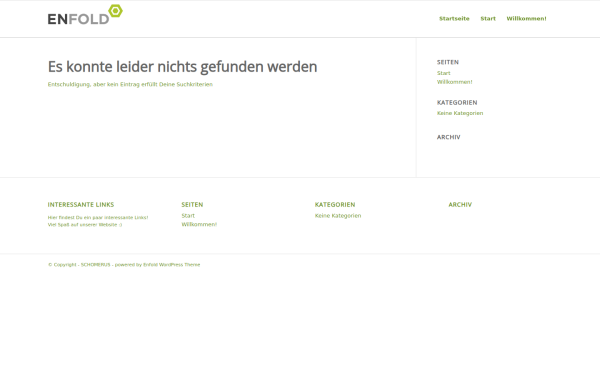This screenshot has width=600, height=375.
Task: Open Willkommen! link under sidebar Seiten
Action: [455, 82]
